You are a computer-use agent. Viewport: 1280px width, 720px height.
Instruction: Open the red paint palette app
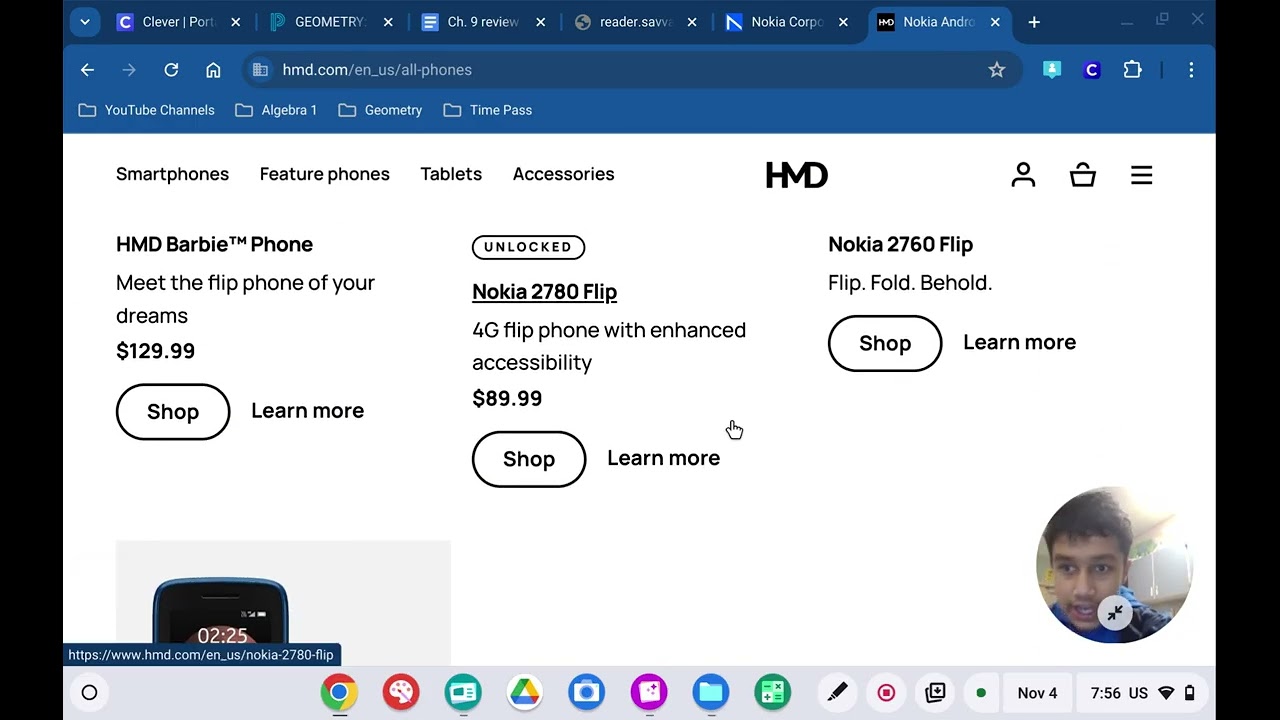401,692
